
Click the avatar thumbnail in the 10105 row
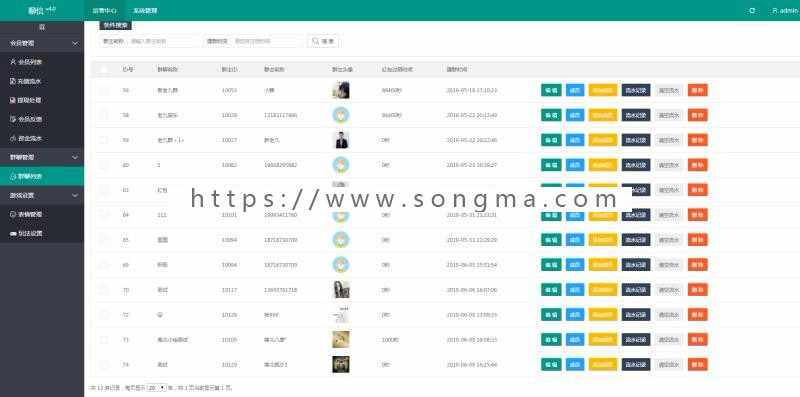[x=341, y=339]
